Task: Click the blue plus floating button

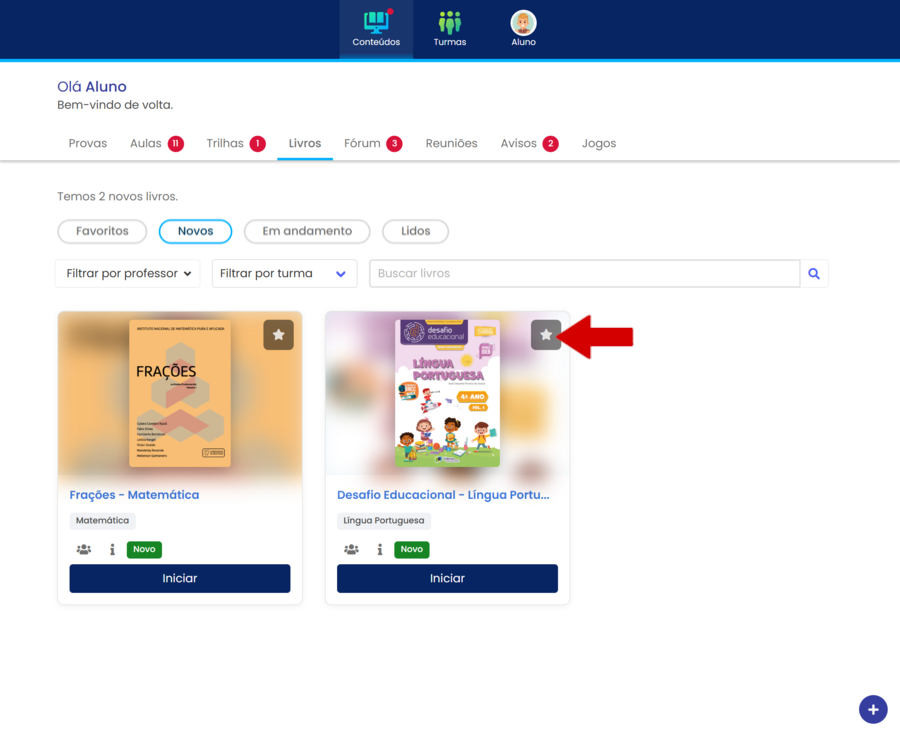Action: coord(872,709)
